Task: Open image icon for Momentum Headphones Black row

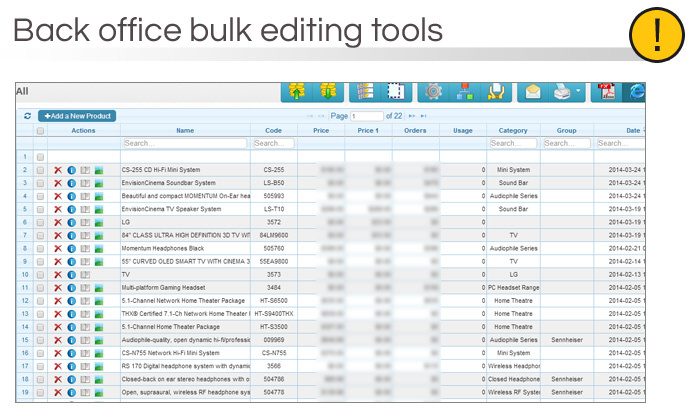Action: click(x=99, y=248)
